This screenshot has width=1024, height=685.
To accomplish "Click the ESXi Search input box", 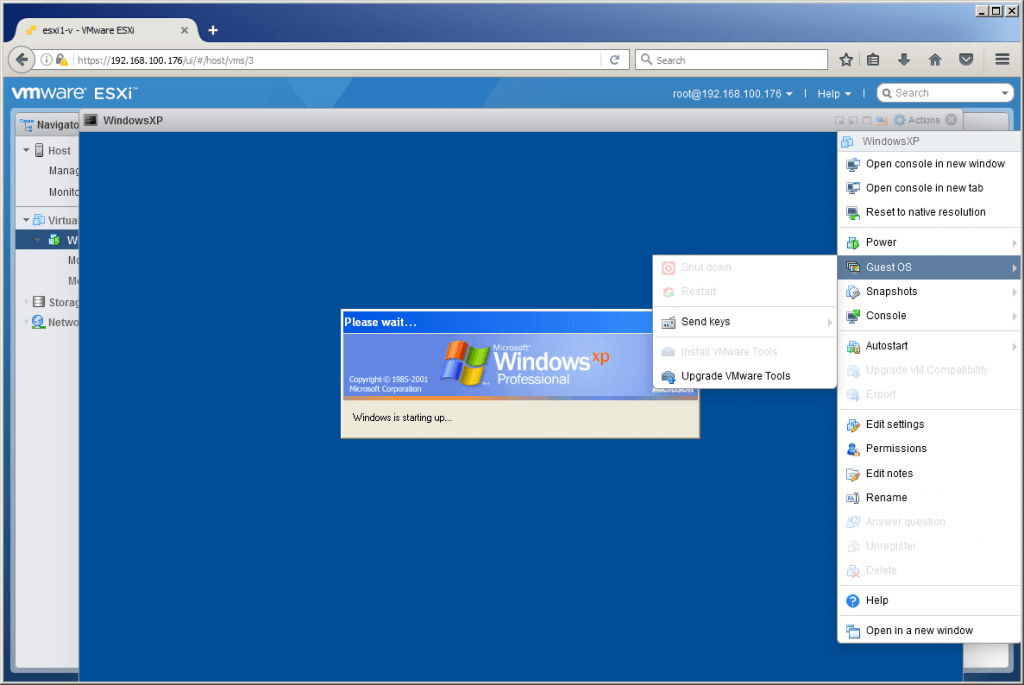I will [x=945, y=93].
